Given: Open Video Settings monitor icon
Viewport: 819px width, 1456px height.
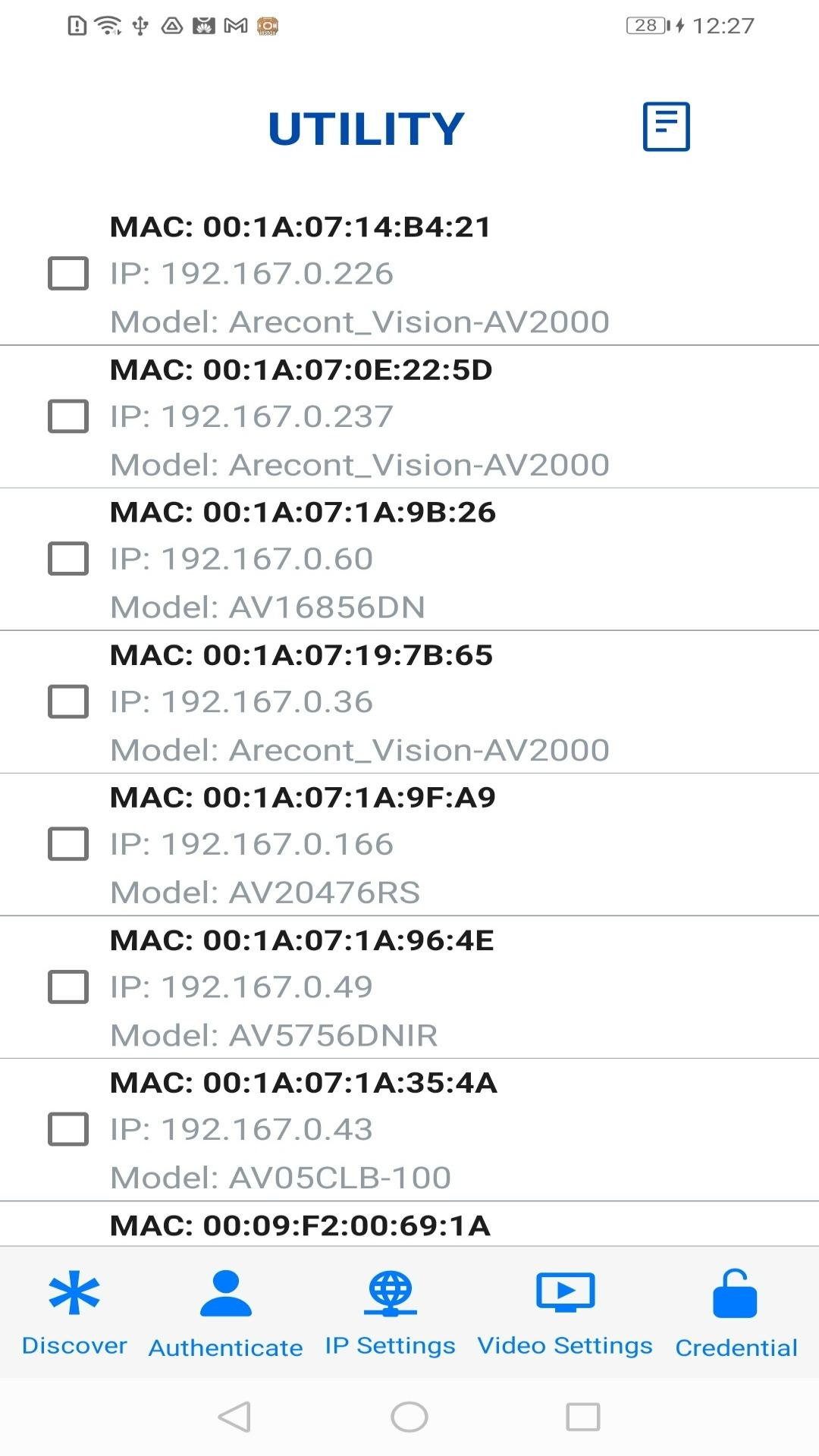Looking at the screenshot, I should coord(565,1292).
